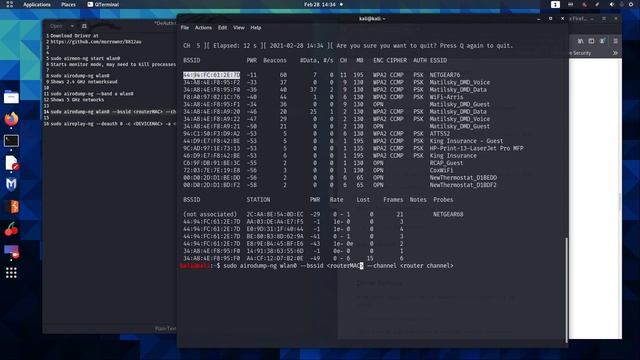Click line 5 sudo airmon-ng start wlan0
The height and width of the screenshot is (360, 640).
[x=85, y=58]
